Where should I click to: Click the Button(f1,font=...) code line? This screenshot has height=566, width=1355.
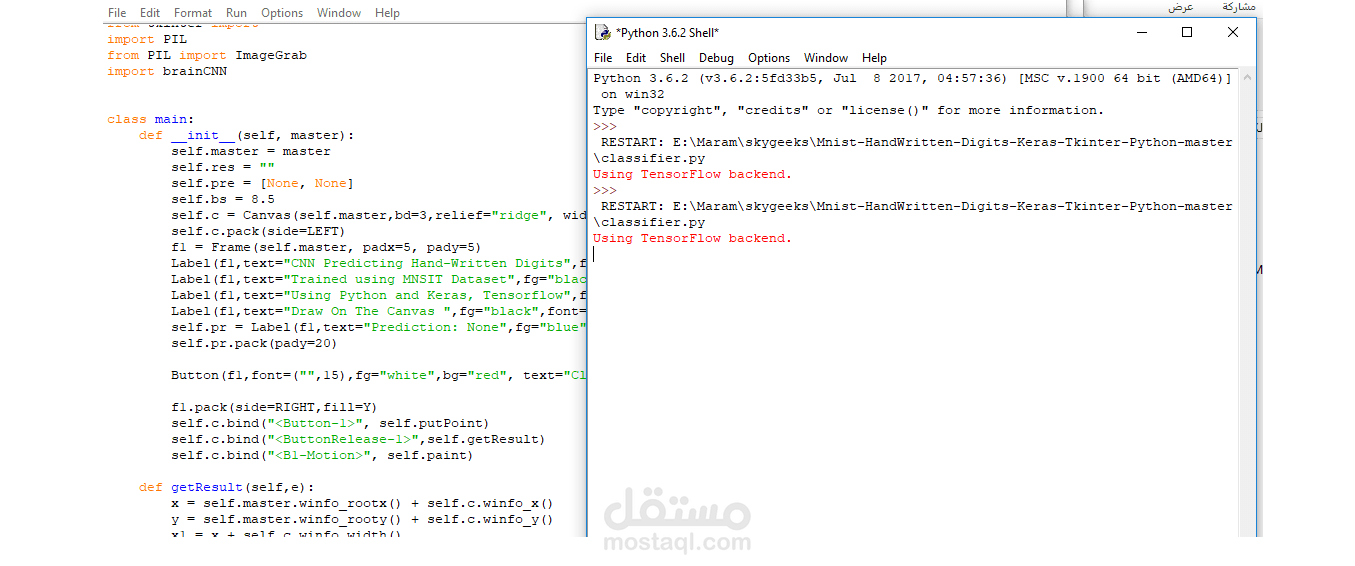[378, 375]
